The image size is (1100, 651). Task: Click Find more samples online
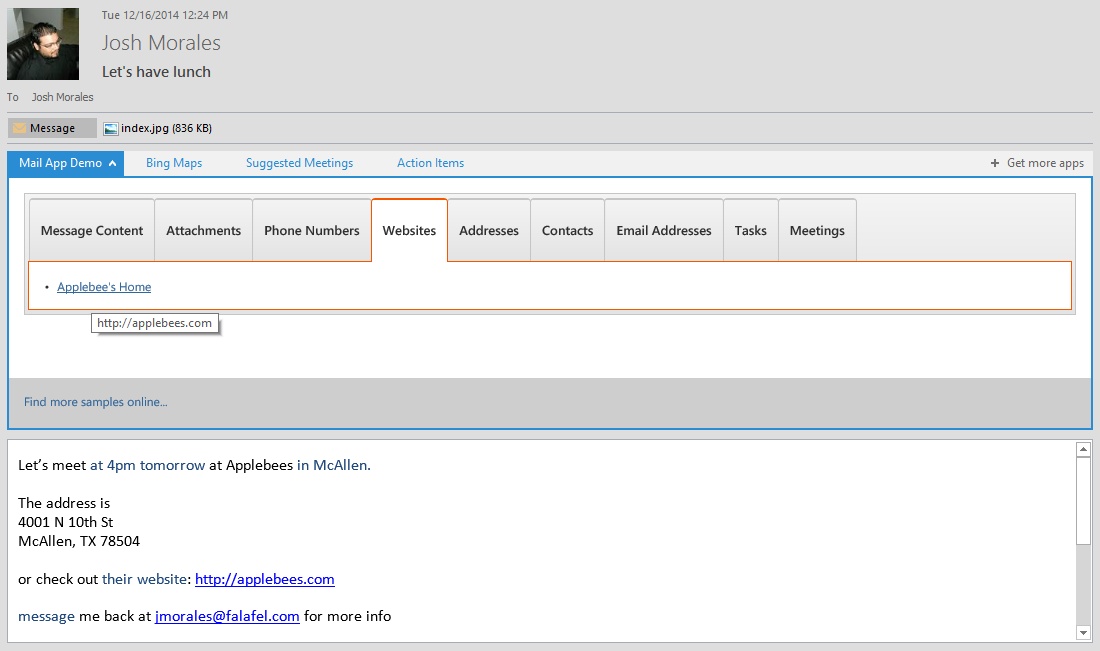point(95,401)
